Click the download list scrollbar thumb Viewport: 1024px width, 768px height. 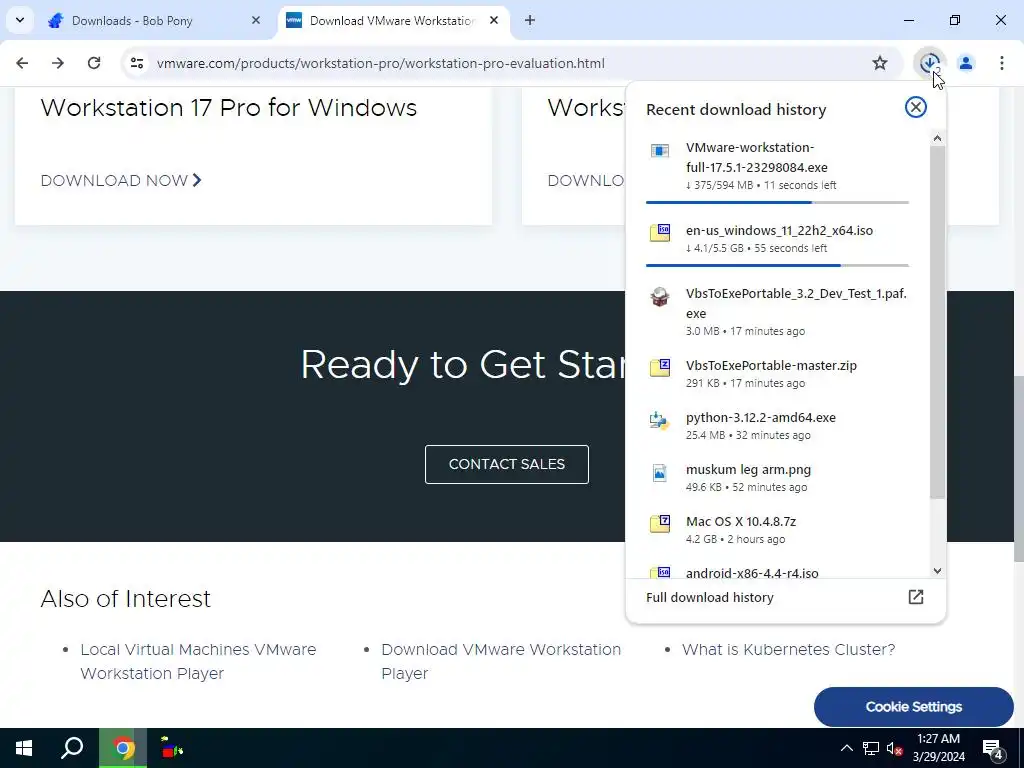point(937,322)
